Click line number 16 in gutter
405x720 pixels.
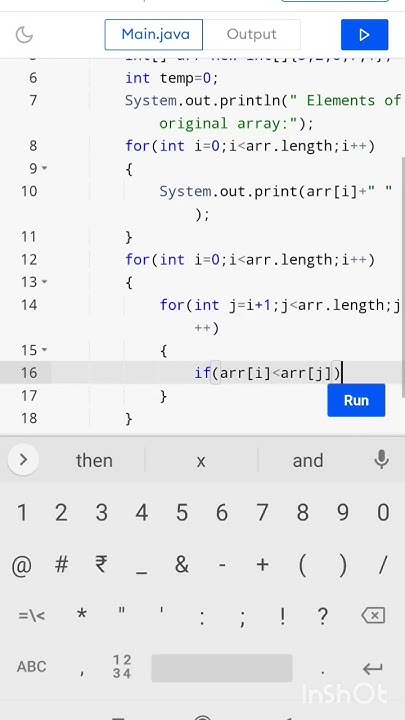point(29,373)
